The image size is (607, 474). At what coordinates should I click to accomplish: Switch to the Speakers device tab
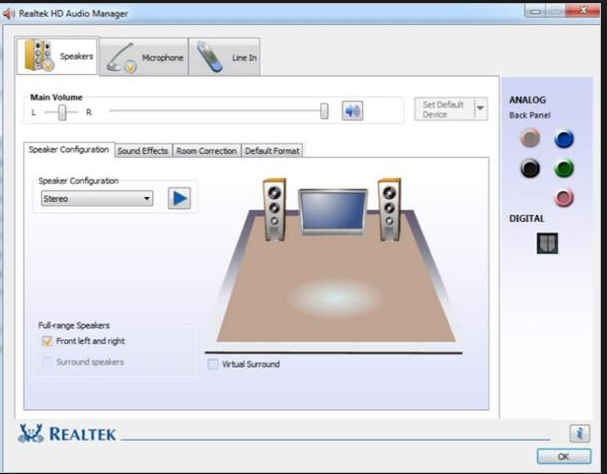57,56
